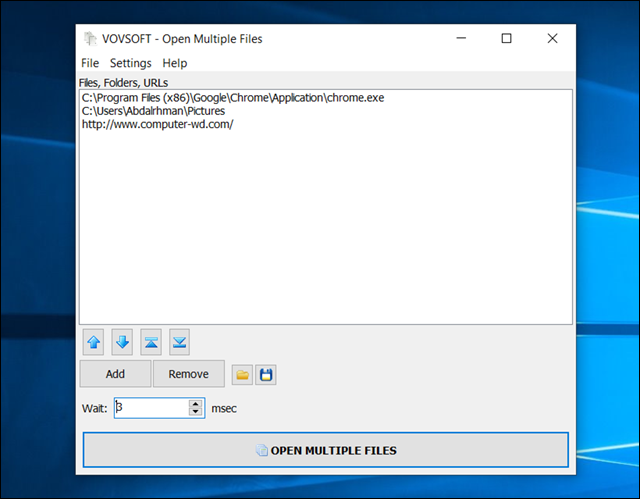Minimize the VOVSOFT window
The height and width of the screenshot is (499, 640).
(461, 38)
